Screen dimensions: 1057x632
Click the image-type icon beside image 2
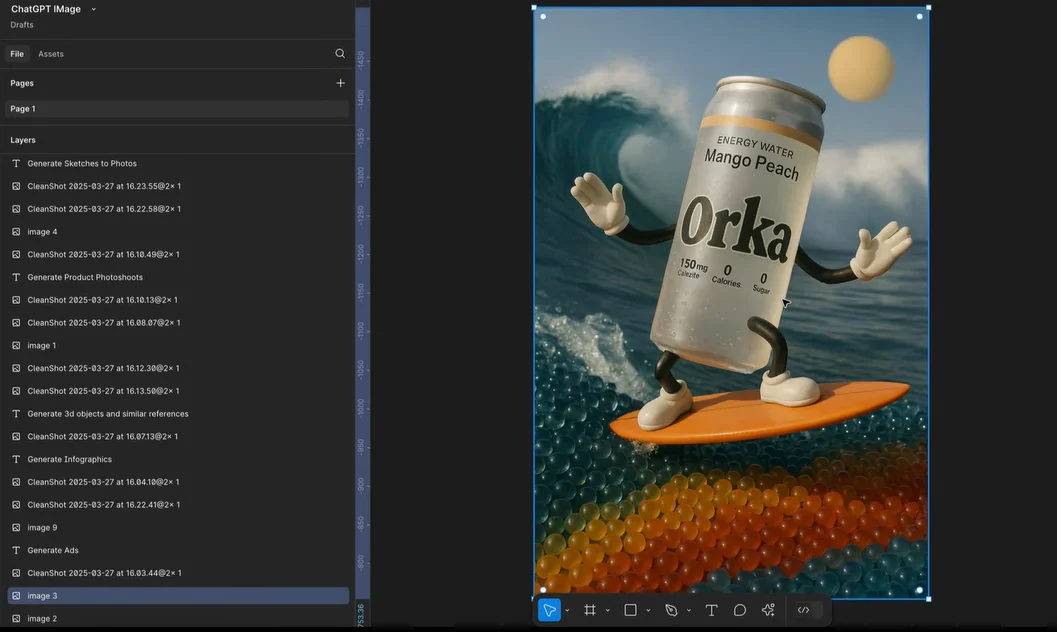click(x=16, y=619)
